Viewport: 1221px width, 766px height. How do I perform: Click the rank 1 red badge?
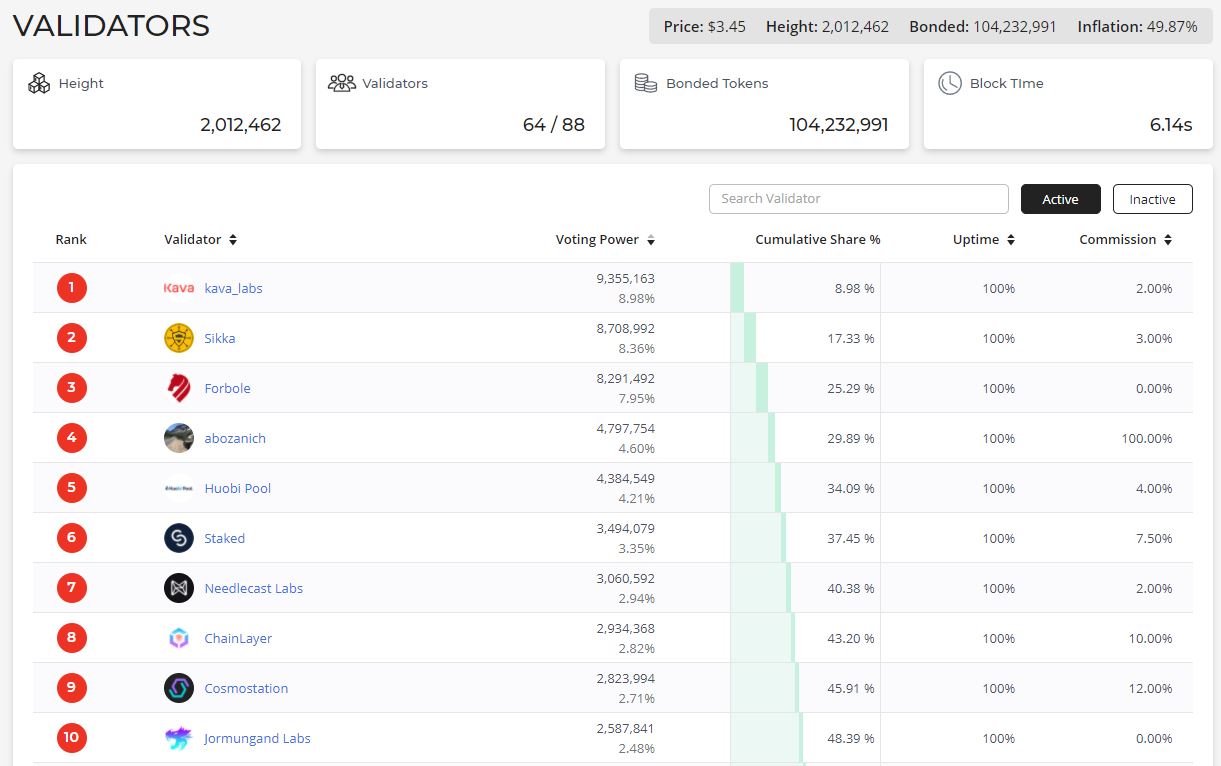pyautogui.click(x=72, y=288)
